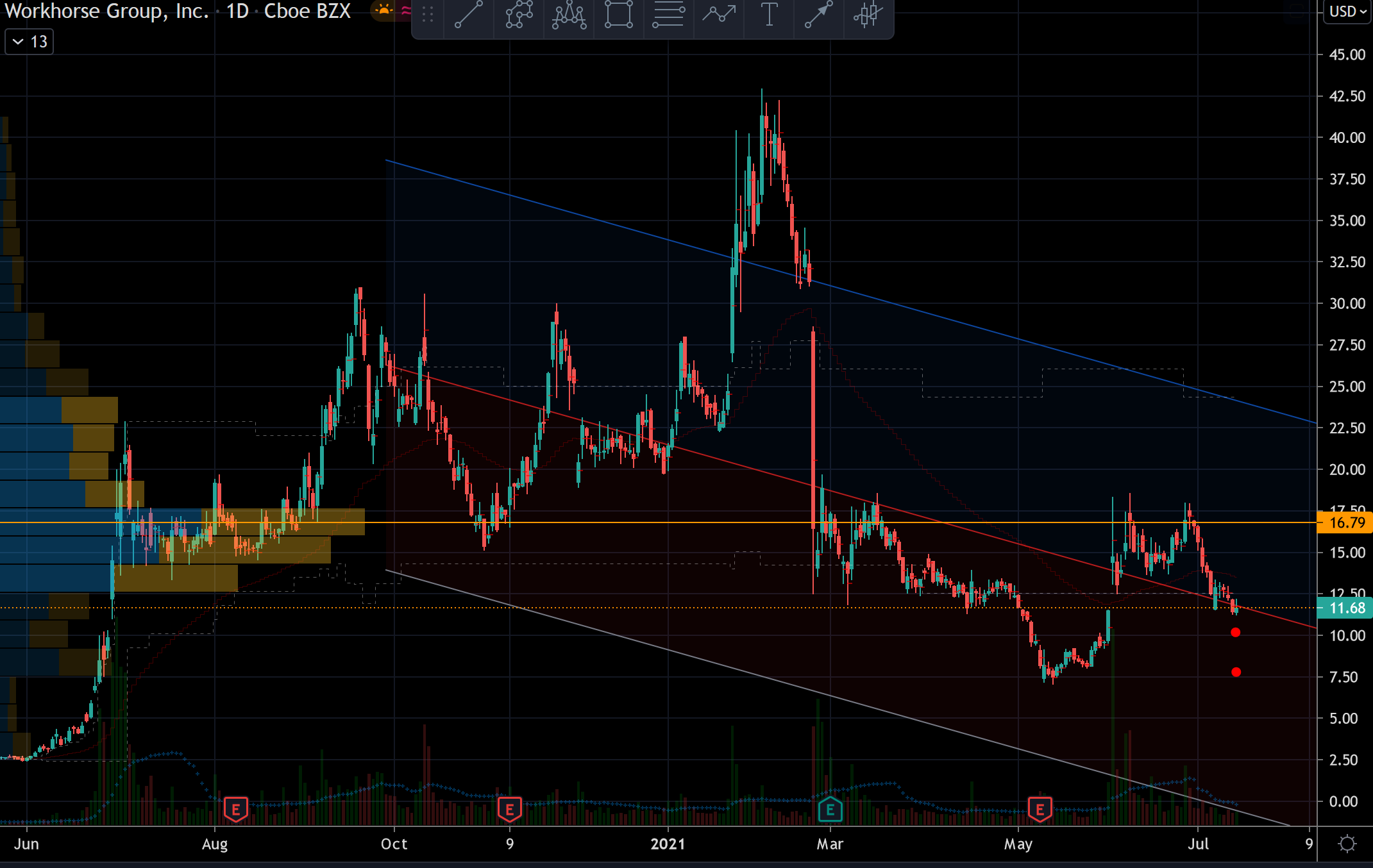
Task: Select the head and shoulders pattern tool
Action: (x=569, y=14)
